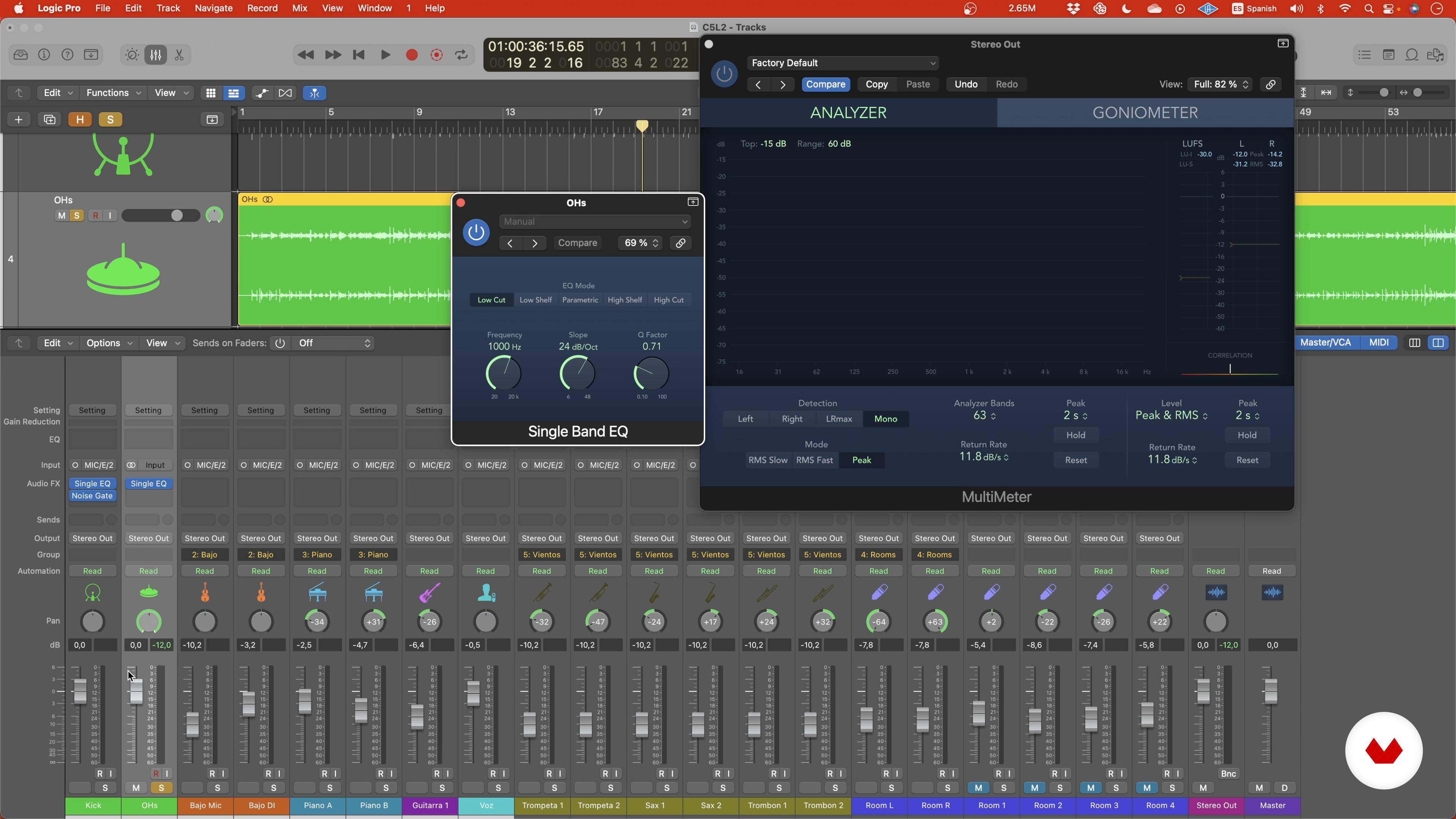Start playback with Play button
Viewport: 1456px width, 819px height.
click(x=386, y=55)
